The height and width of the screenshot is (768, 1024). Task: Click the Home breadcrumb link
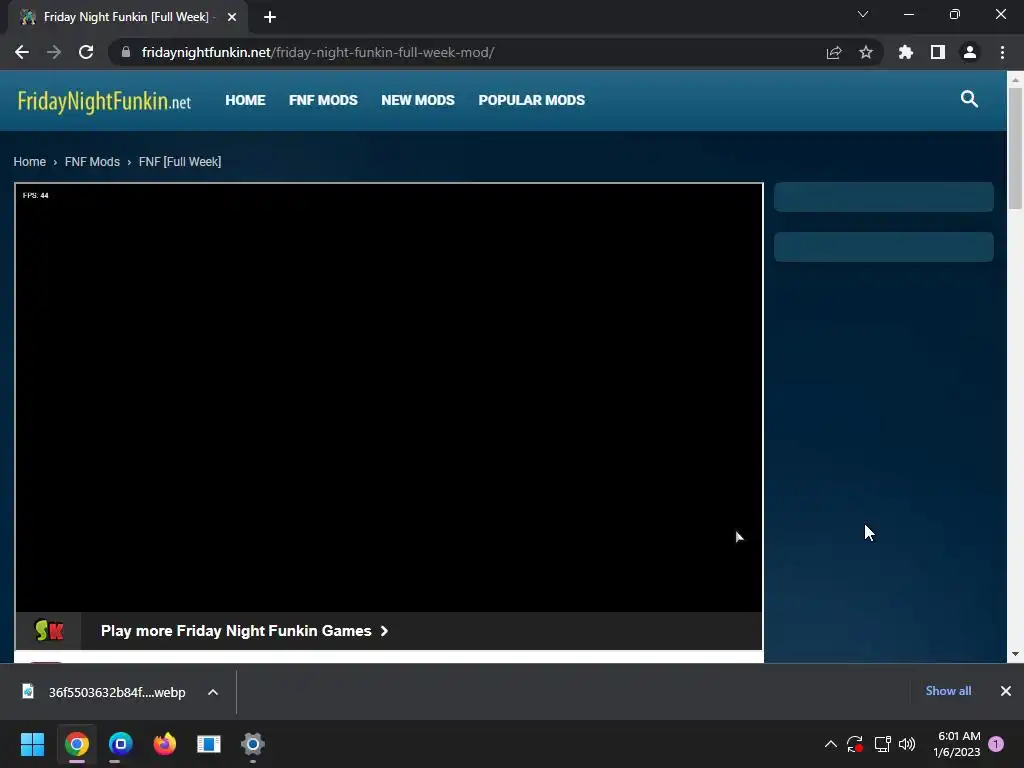[29, 161]
